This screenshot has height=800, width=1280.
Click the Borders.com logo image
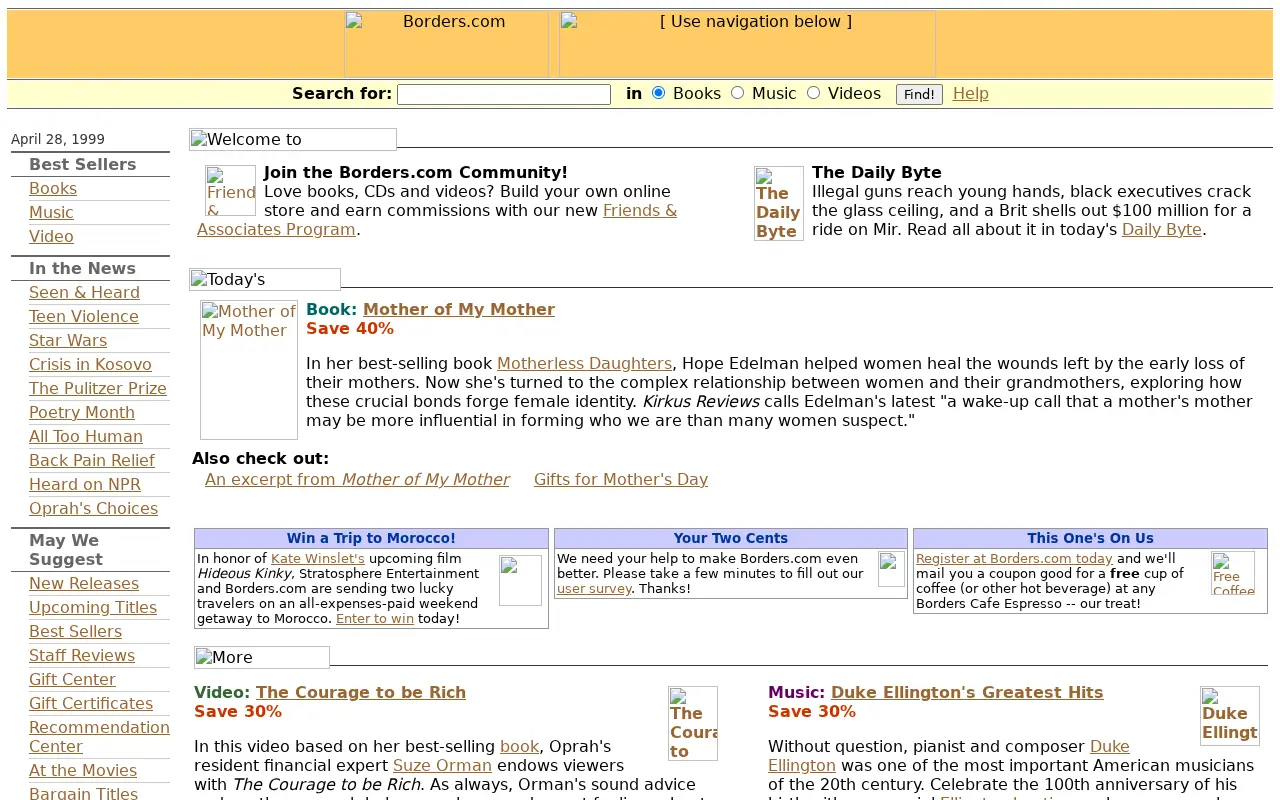446,44
